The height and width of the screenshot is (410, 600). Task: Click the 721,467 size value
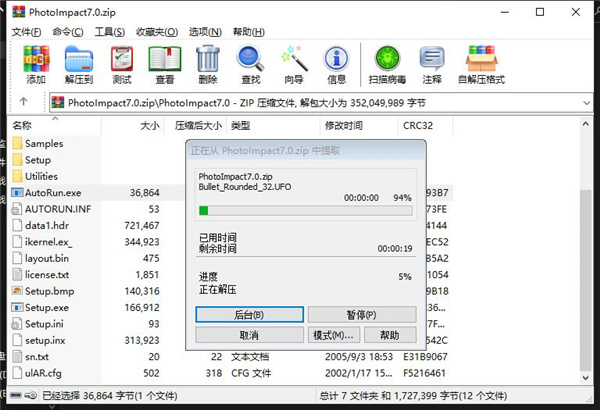point(142,225)
